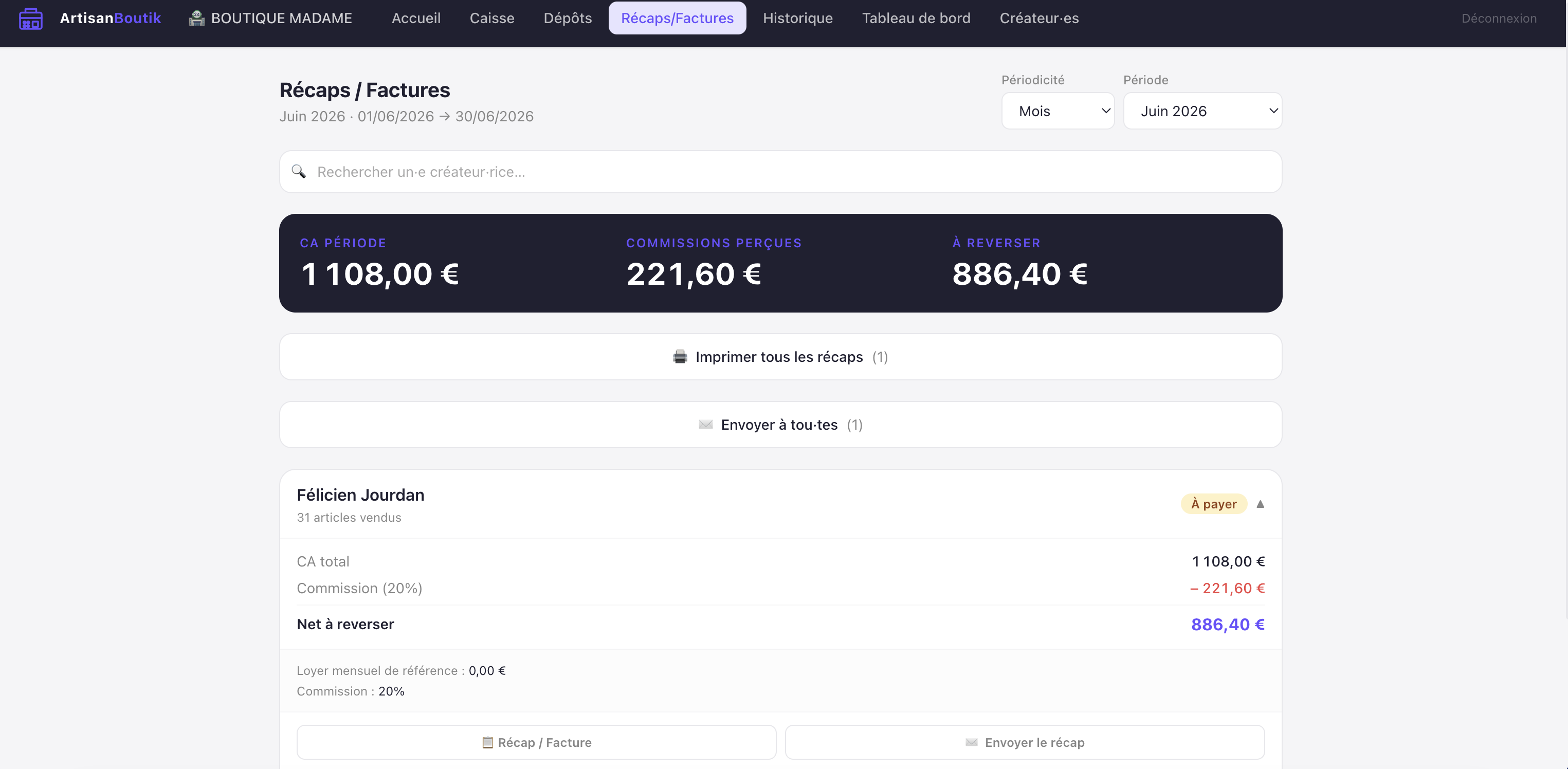This screenshot has width=1568, height=769.
Task: Click the clipboard icon in Récap / Facture button
Action: tap(487, 742)
